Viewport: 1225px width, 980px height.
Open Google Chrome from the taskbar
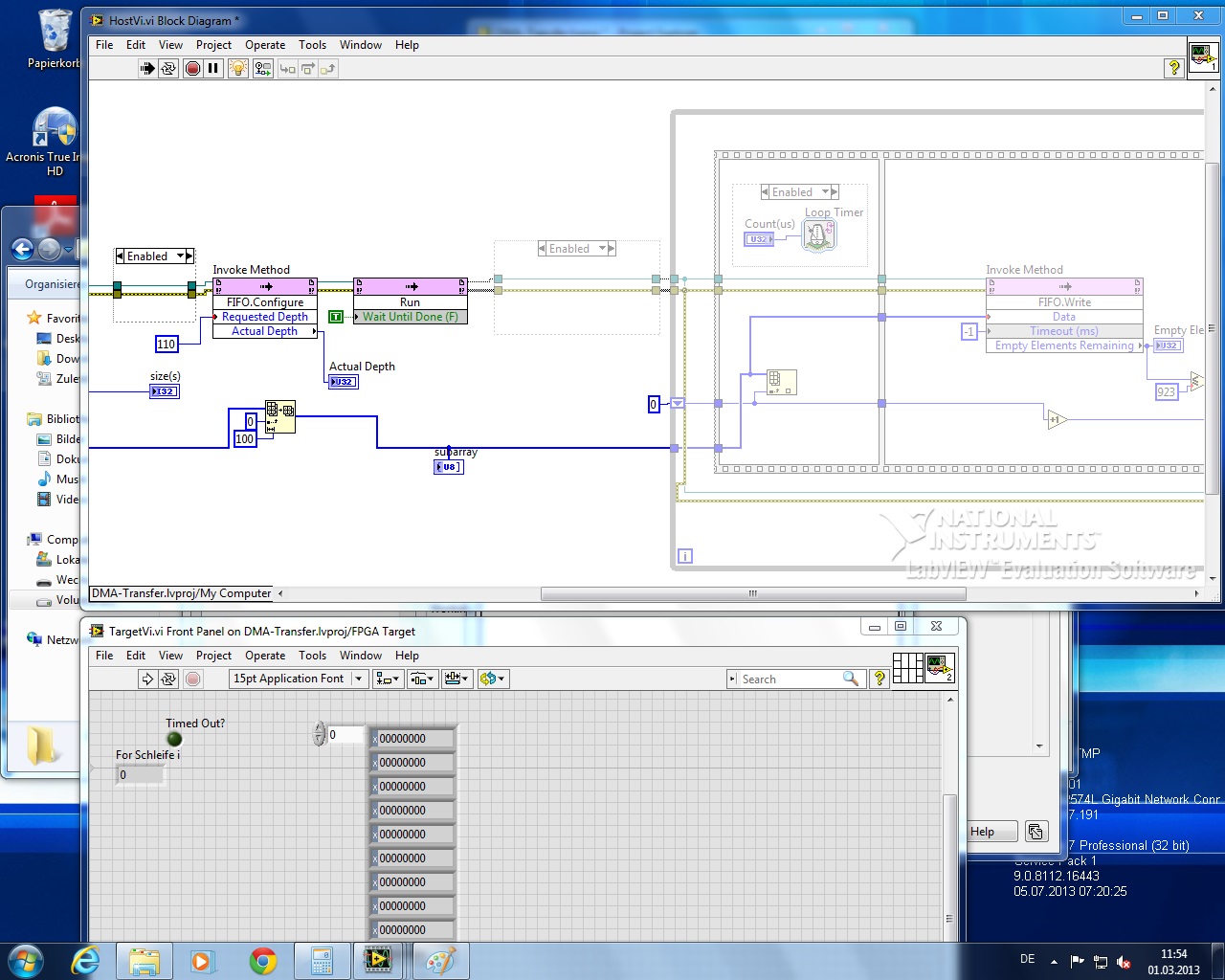(x=263, y=961)
